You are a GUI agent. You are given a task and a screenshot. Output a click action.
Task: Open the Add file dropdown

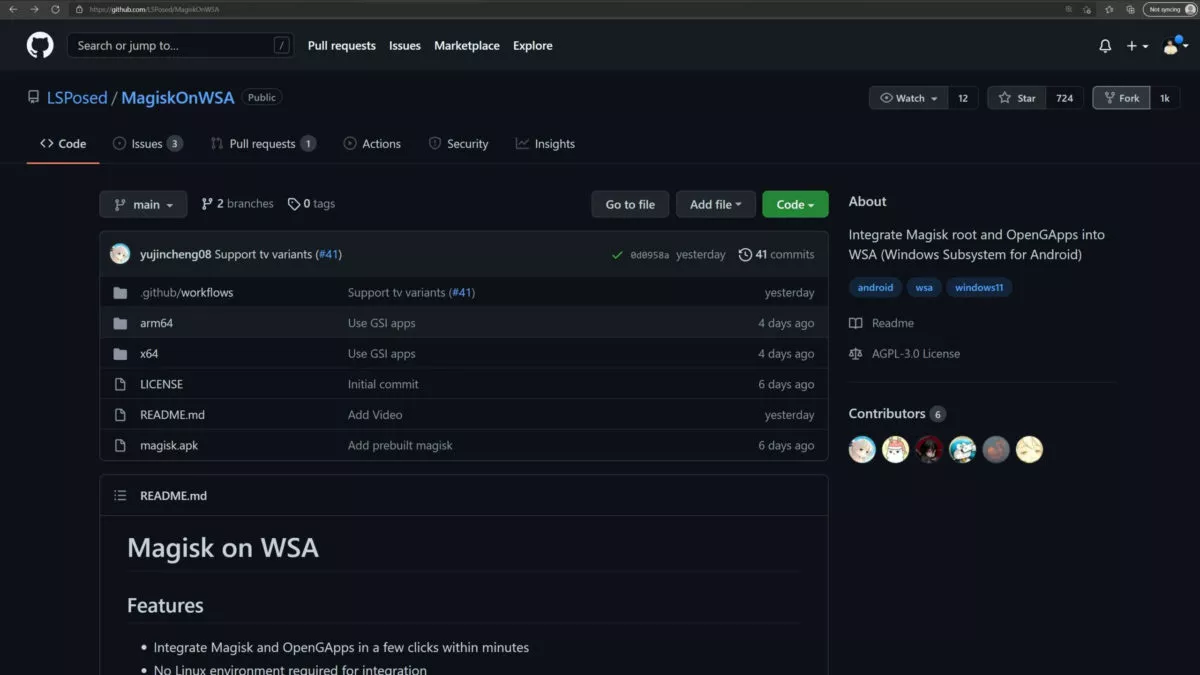coord(715,204)
